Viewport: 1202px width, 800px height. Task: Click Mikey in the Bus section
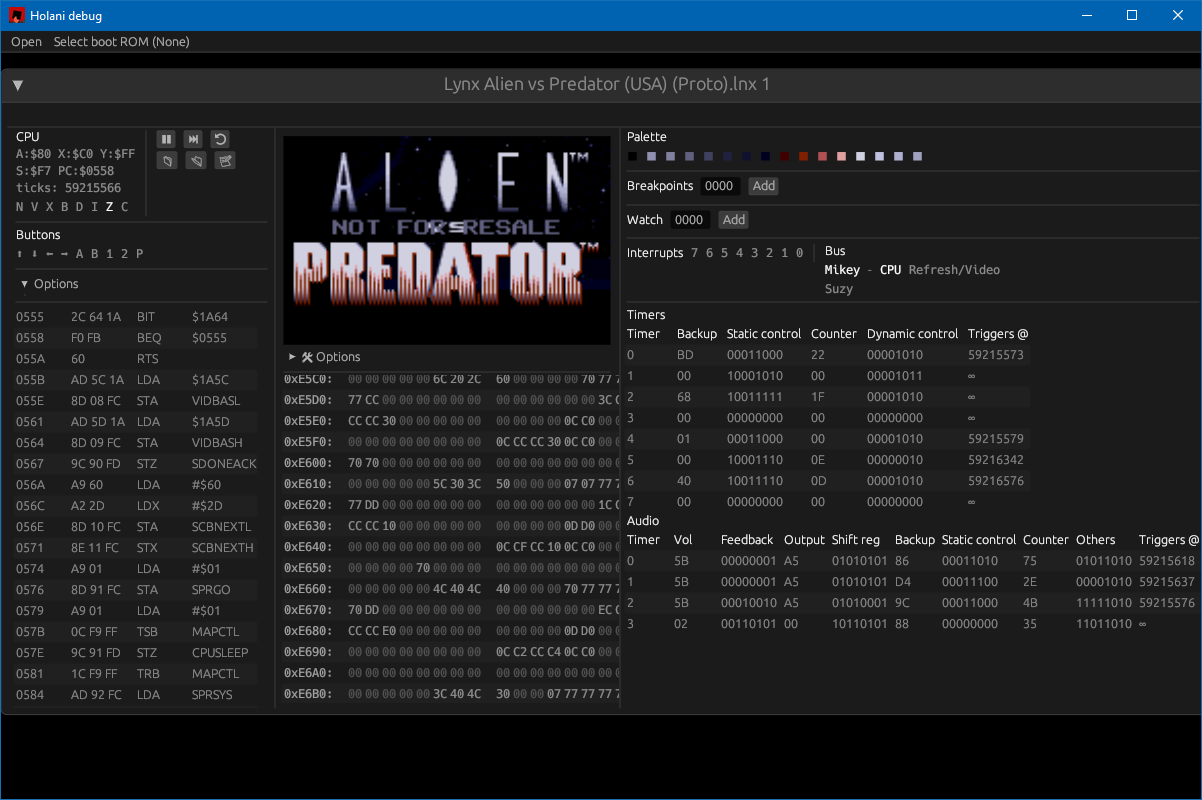coord(842,270)
